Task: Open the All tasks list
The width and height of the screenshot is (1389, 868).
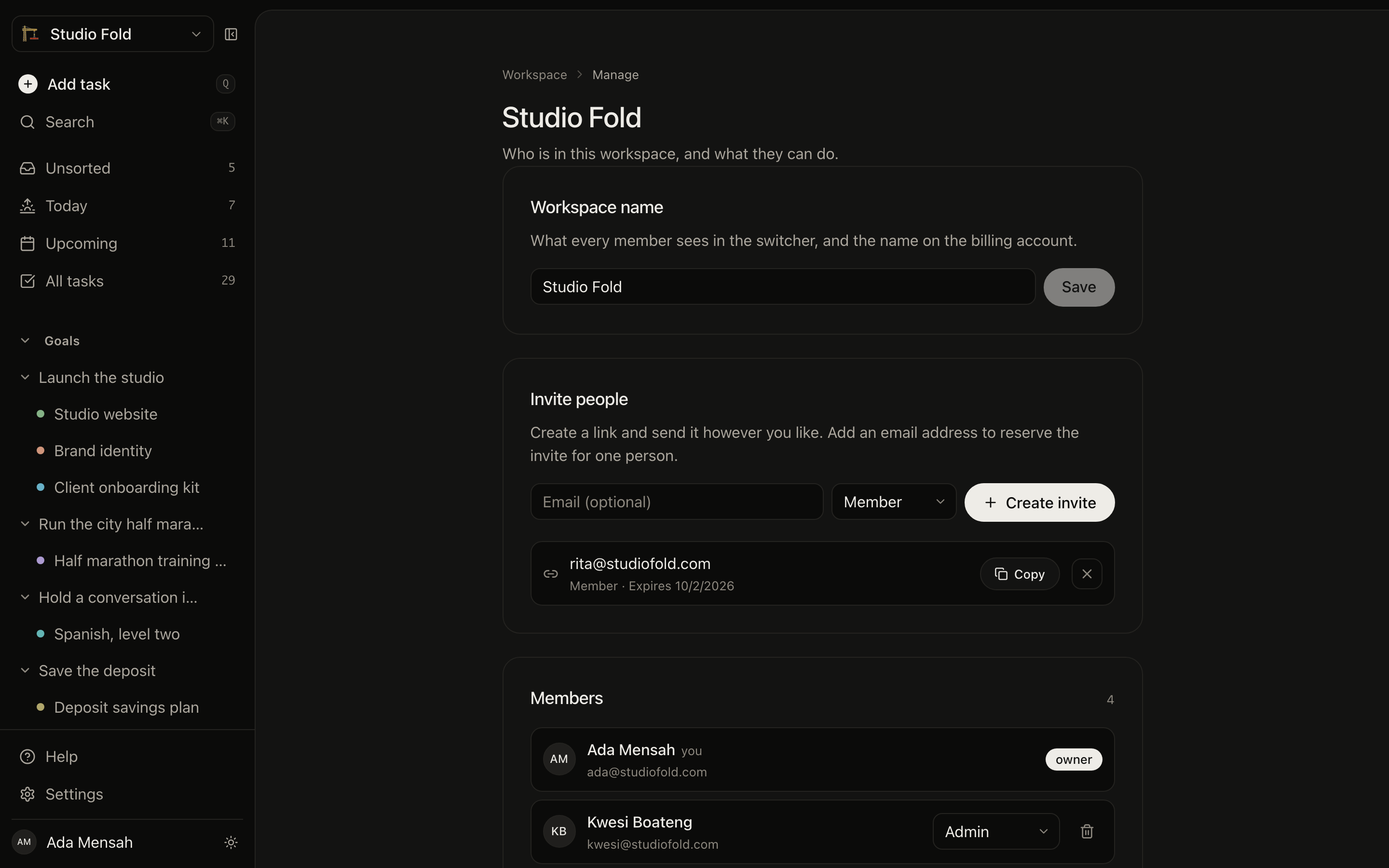Action: click(127, 281)
